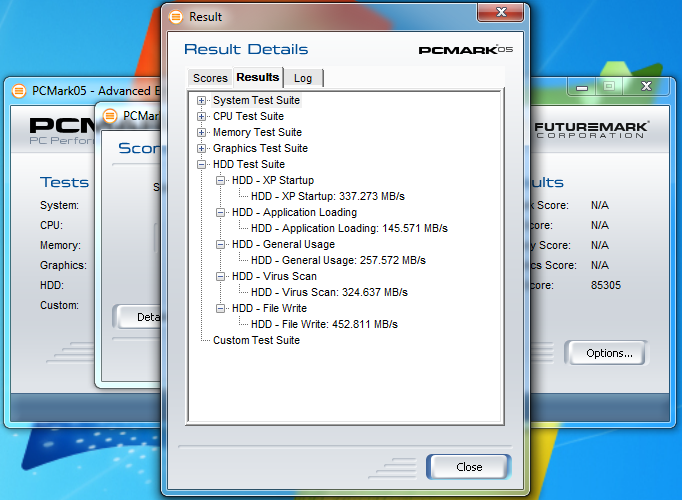Viewport: 682px width, 500px height.
Task: Click the Result Details heading
Action: 246,49
